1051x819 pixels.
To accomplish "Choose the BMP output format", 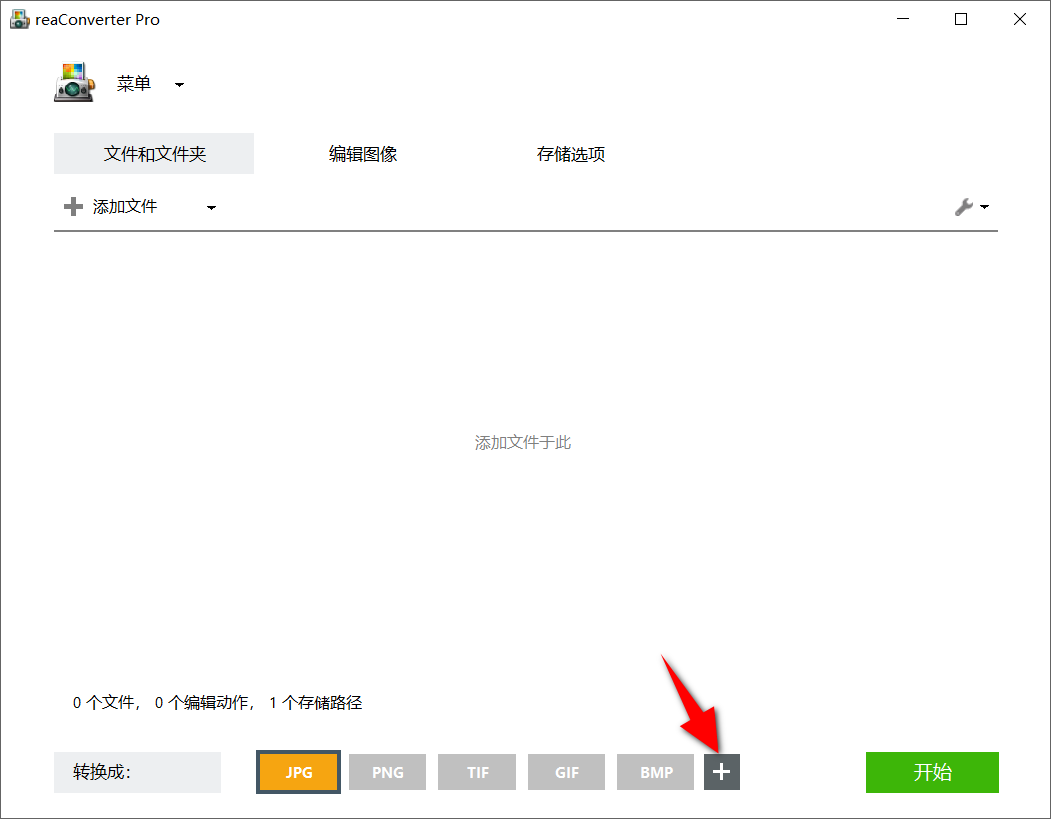I will point(655,771).
